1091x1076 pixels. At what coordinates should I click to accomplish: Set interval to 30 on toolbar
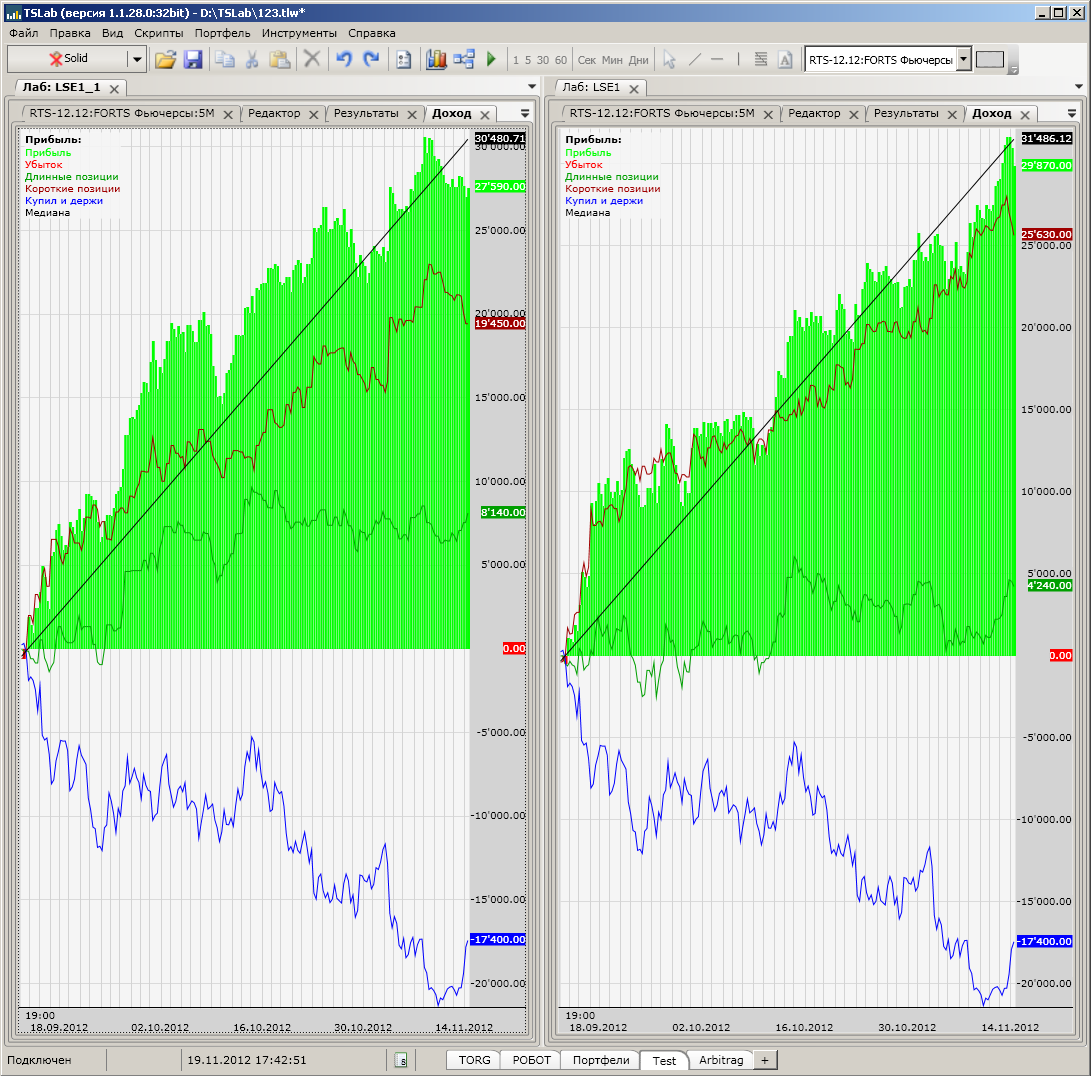(543, 61)
